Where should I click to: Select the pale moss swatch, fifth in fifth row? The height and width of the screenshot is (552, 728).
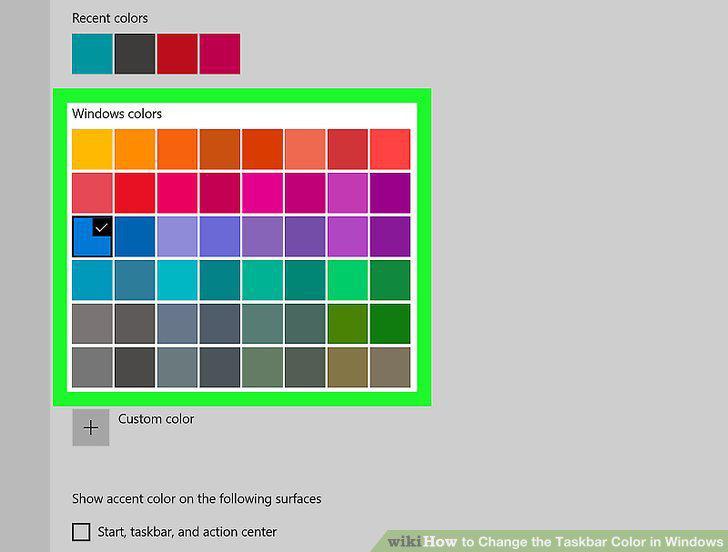tap(262, 324)
